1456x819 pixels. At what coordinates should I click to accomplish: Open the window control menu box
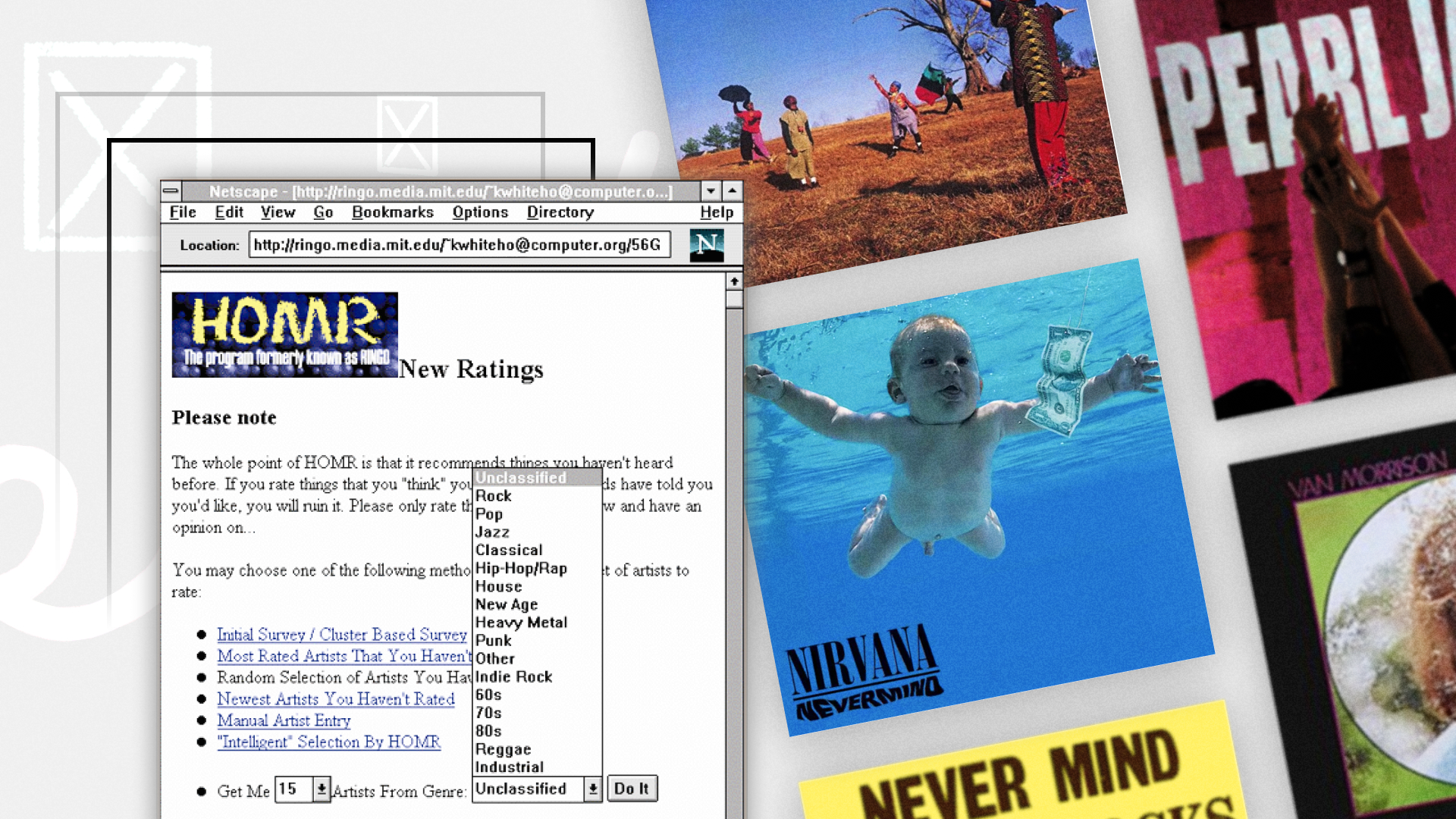point(171,191)
